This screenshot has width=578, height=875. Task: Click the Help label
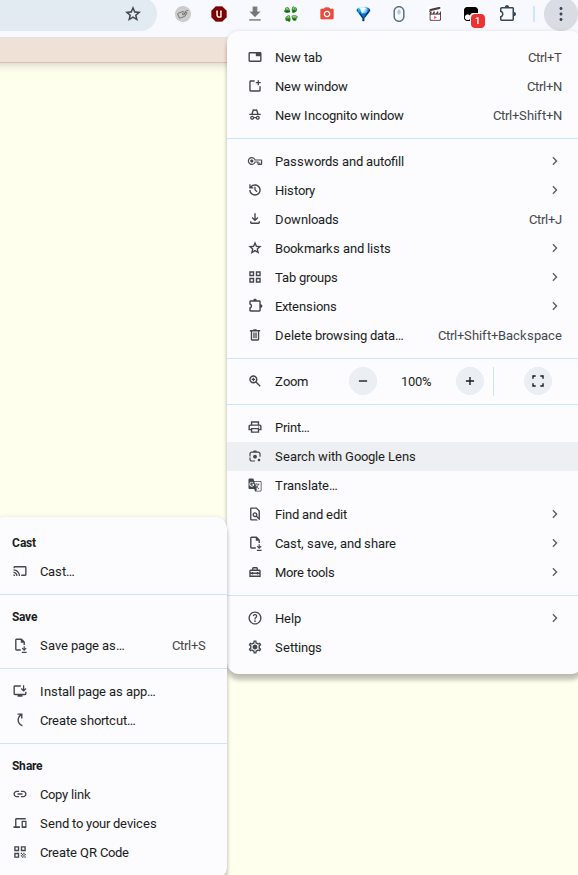point(288,618)
